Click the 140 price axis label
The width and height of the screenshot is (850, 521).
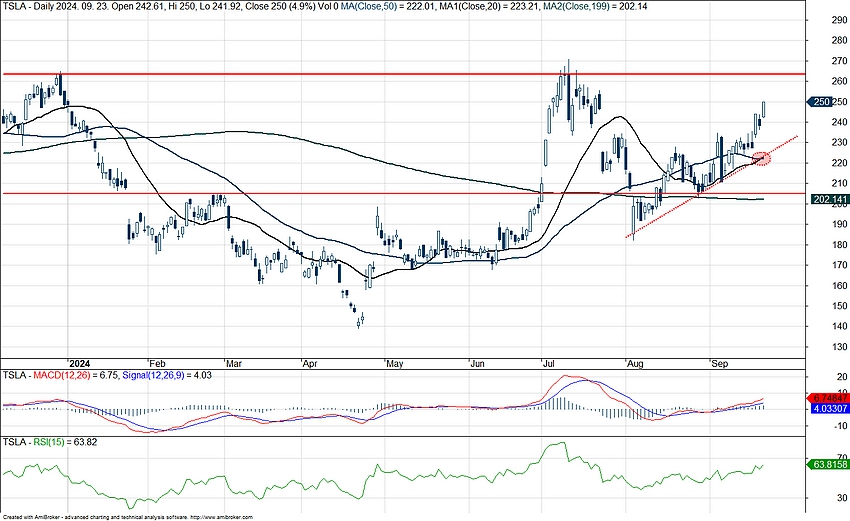(x=839, y=326)
